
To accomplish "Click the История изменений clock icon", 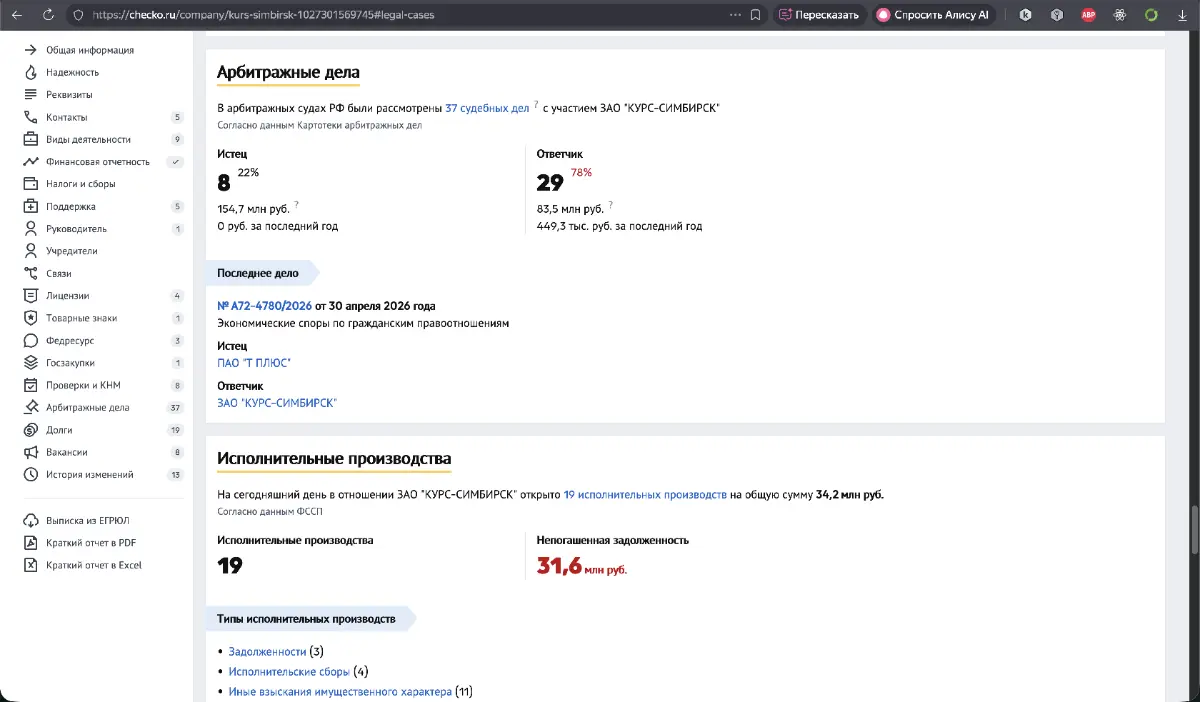I will point(29,475).
